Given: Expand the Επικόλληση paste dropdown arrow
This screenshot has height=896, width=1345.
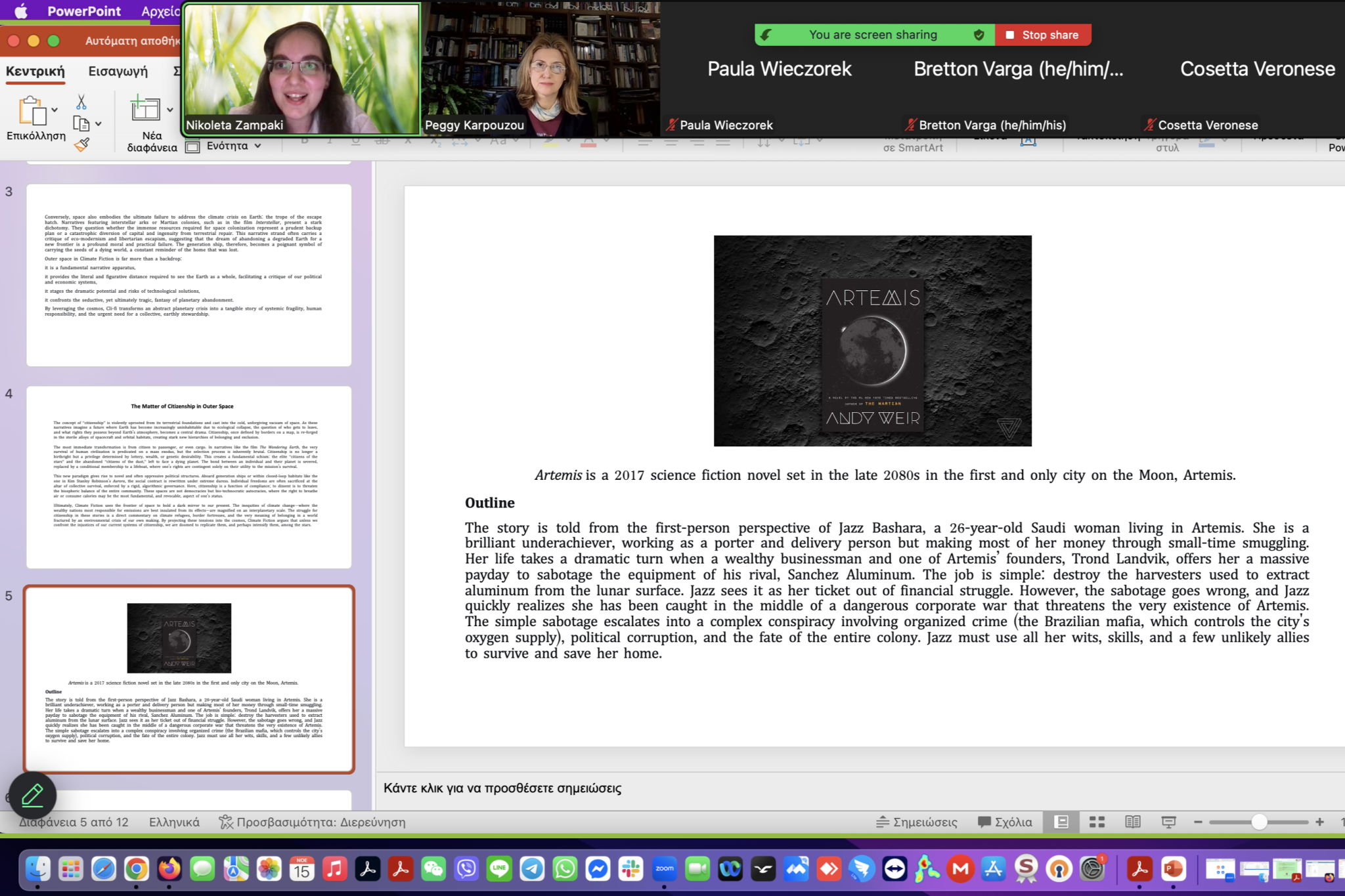Looking at the screenshot, I should point(55,110).
